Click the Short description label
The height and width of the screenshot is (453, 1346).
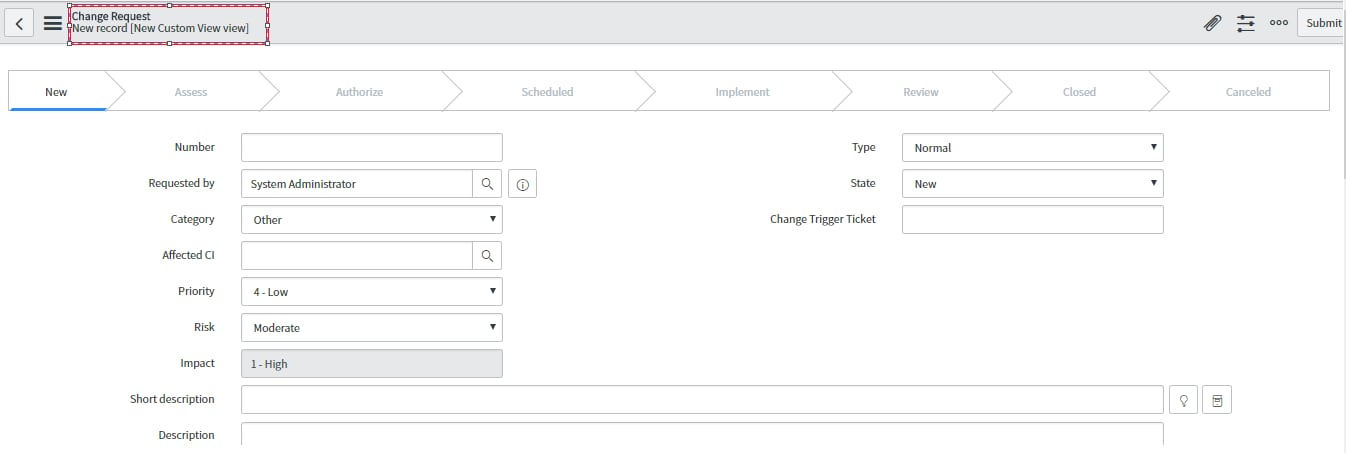(x=172, y=400)
